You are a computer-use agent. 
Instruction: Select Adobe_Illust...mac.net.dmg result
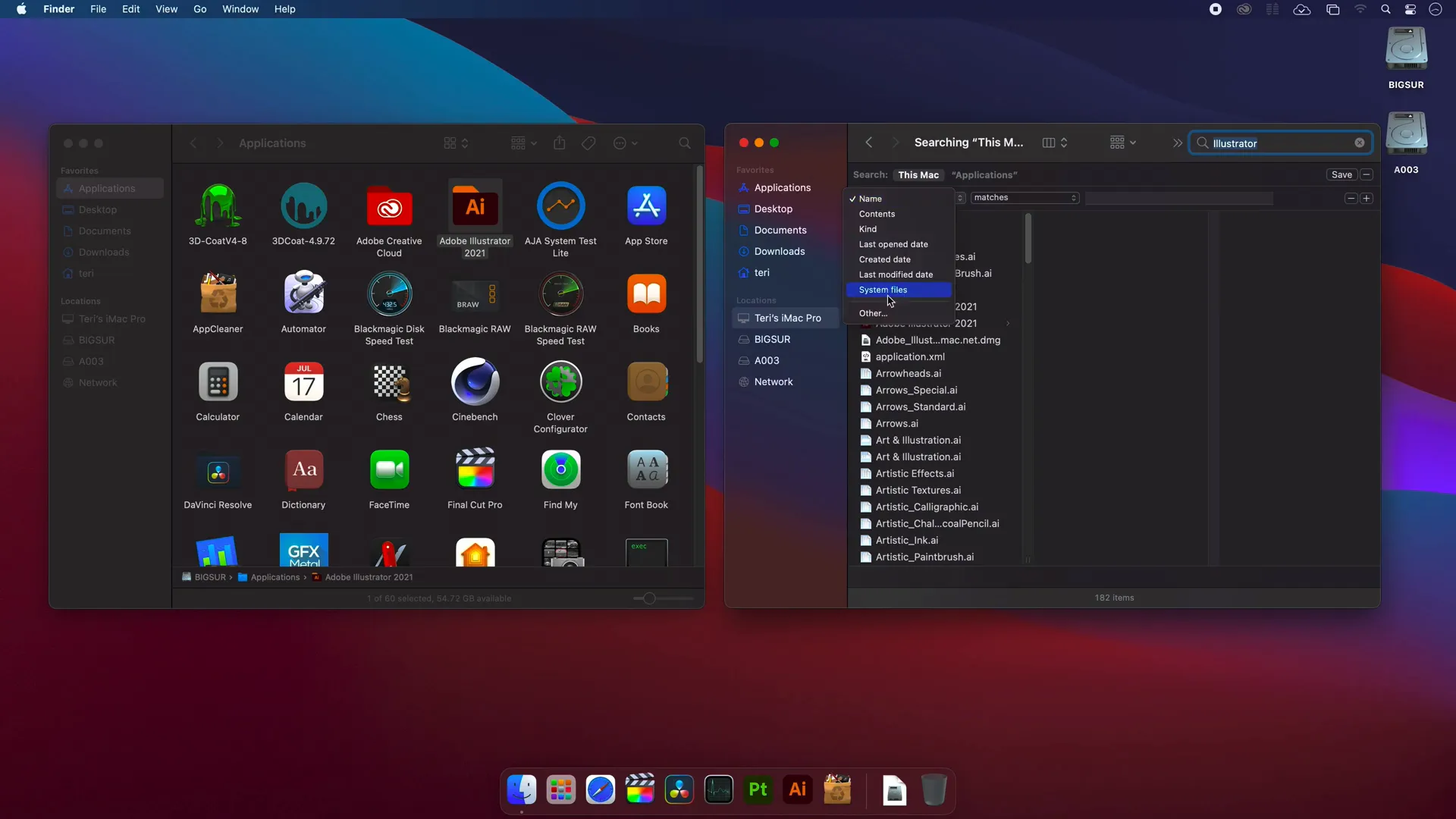click(937, 340)
